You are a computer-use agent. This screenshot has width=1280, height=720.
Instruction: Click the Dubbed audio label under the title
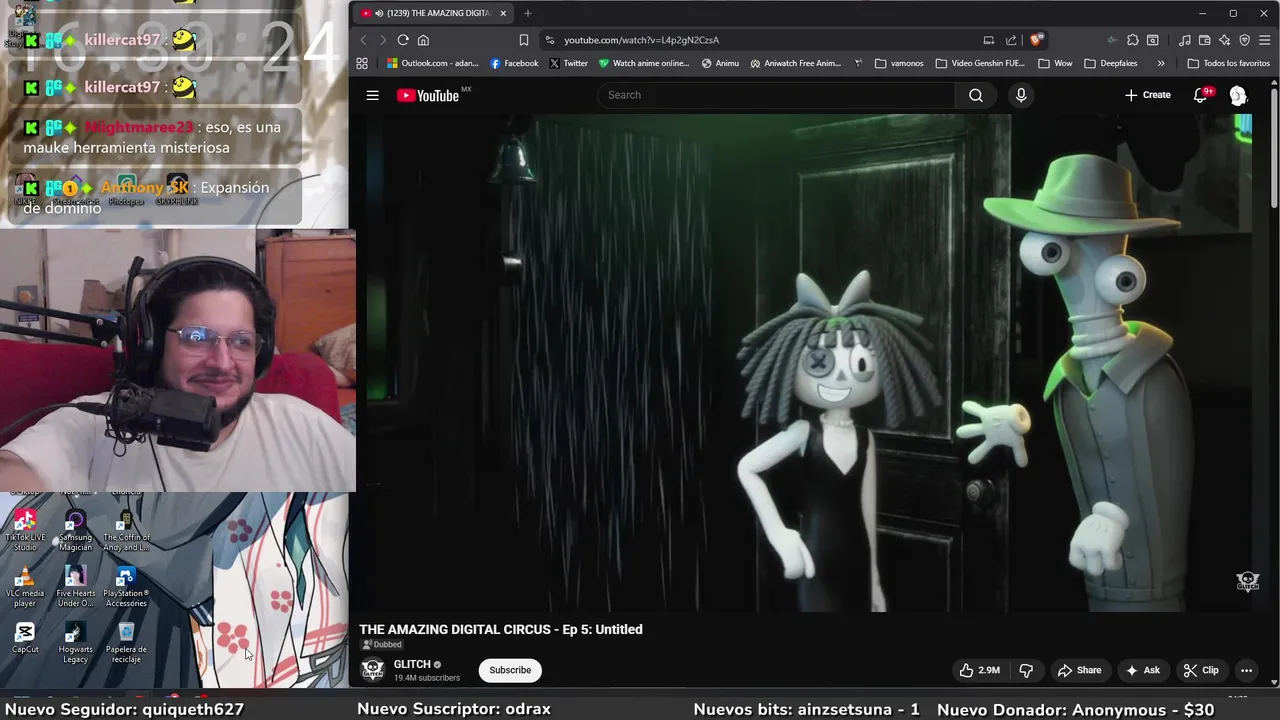(382, 645)
